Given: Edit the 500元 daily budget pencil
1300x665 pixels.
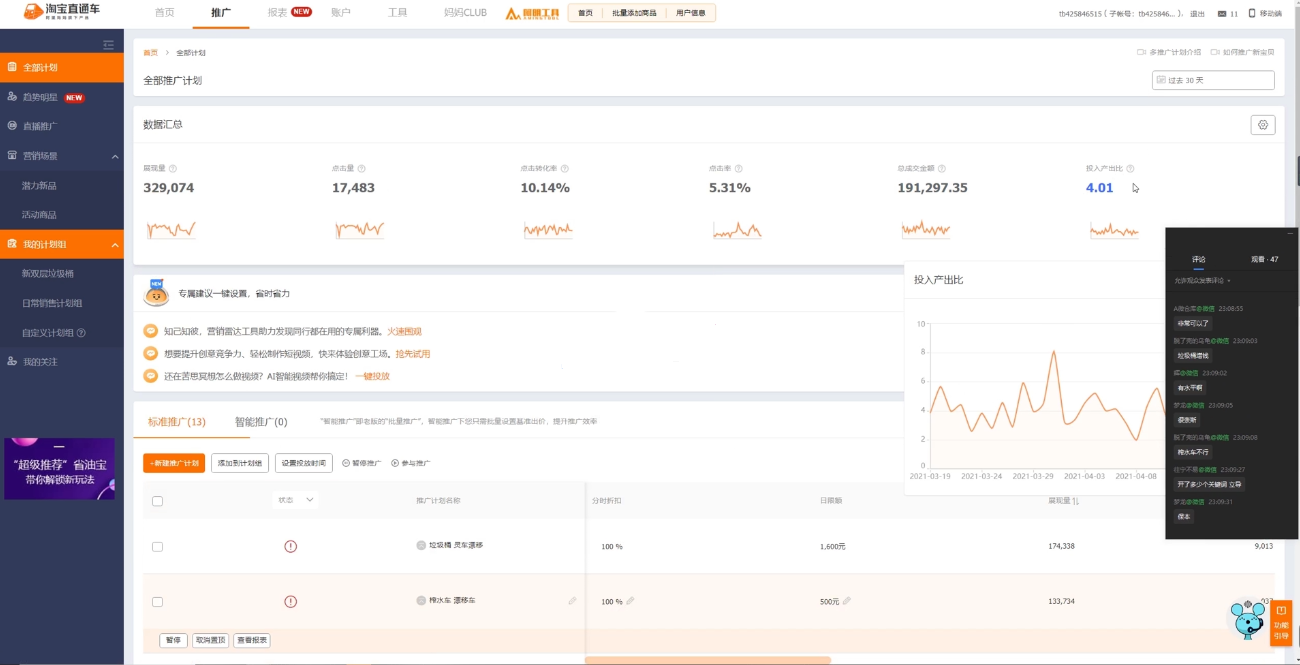Looking at the screenshot, I should coord(846,601).
